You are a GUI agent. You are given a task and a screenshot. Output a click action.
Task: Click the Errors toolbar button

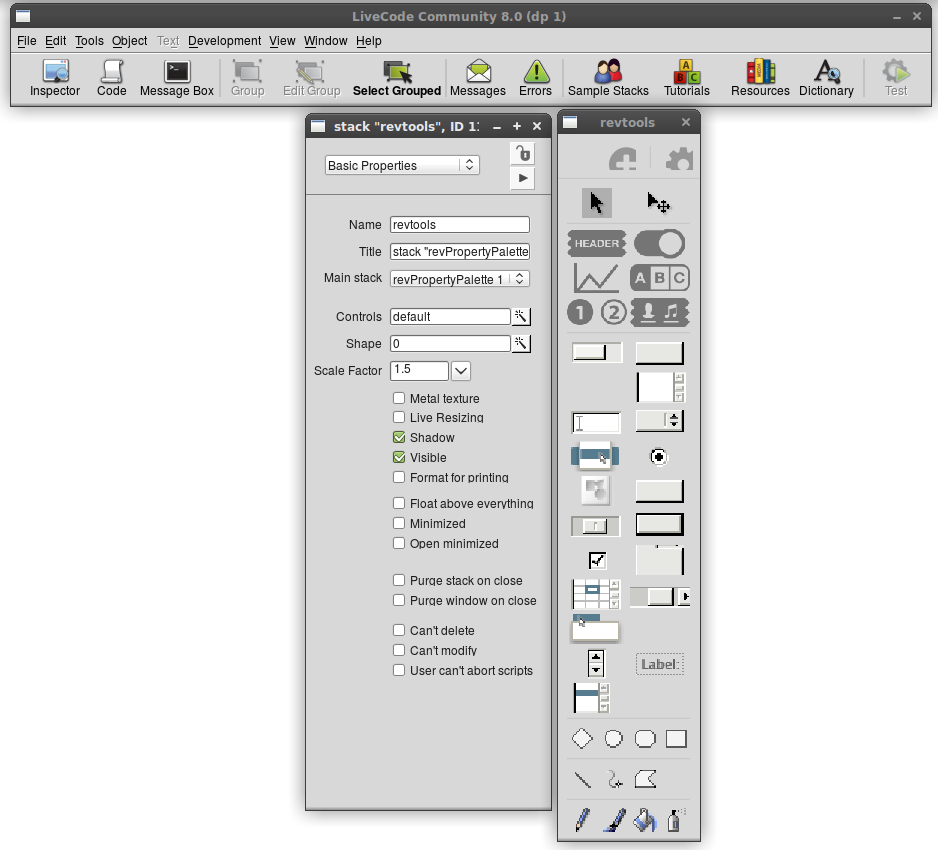535,77
